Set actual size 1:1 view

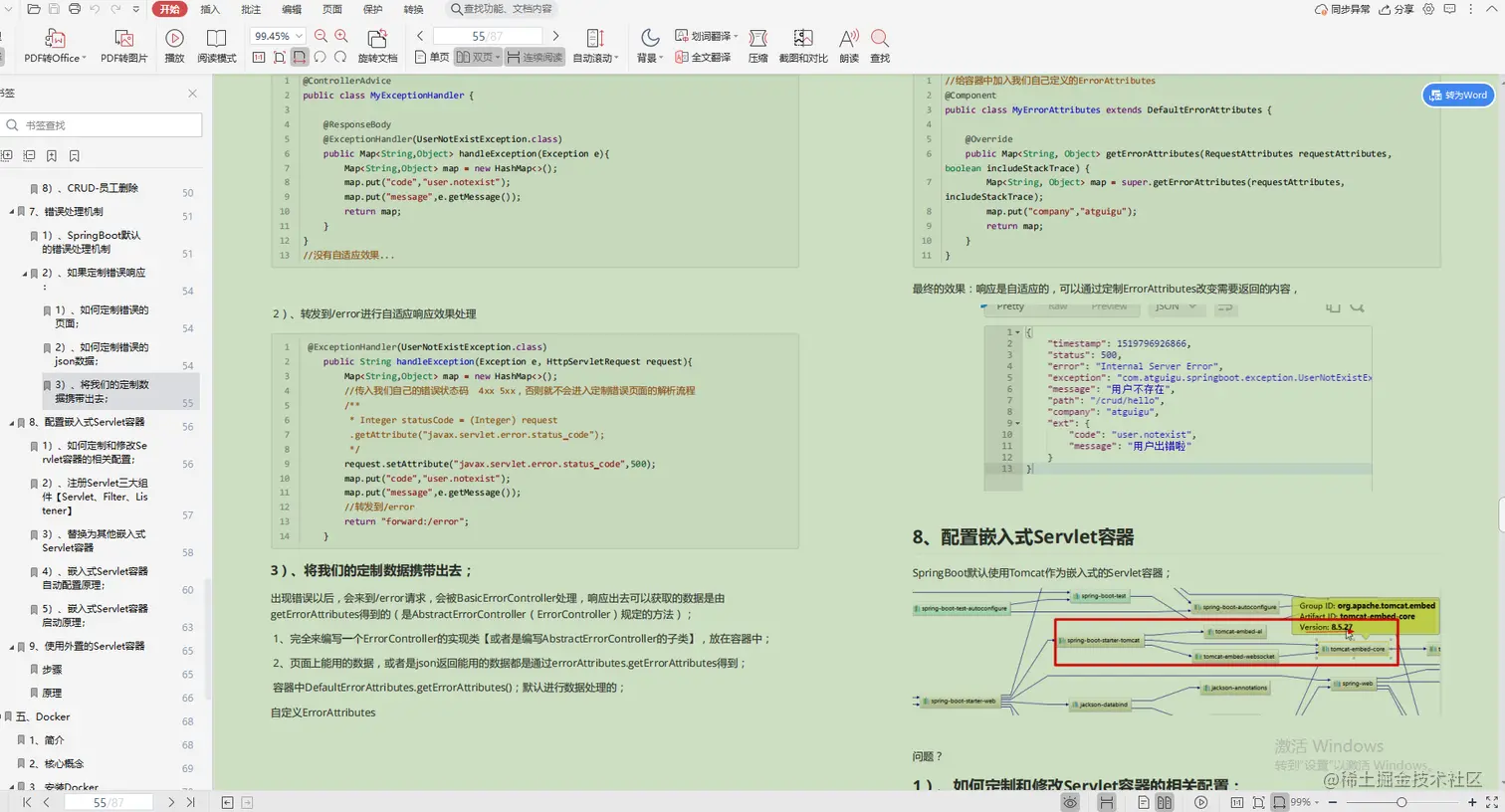coord(259,58)
